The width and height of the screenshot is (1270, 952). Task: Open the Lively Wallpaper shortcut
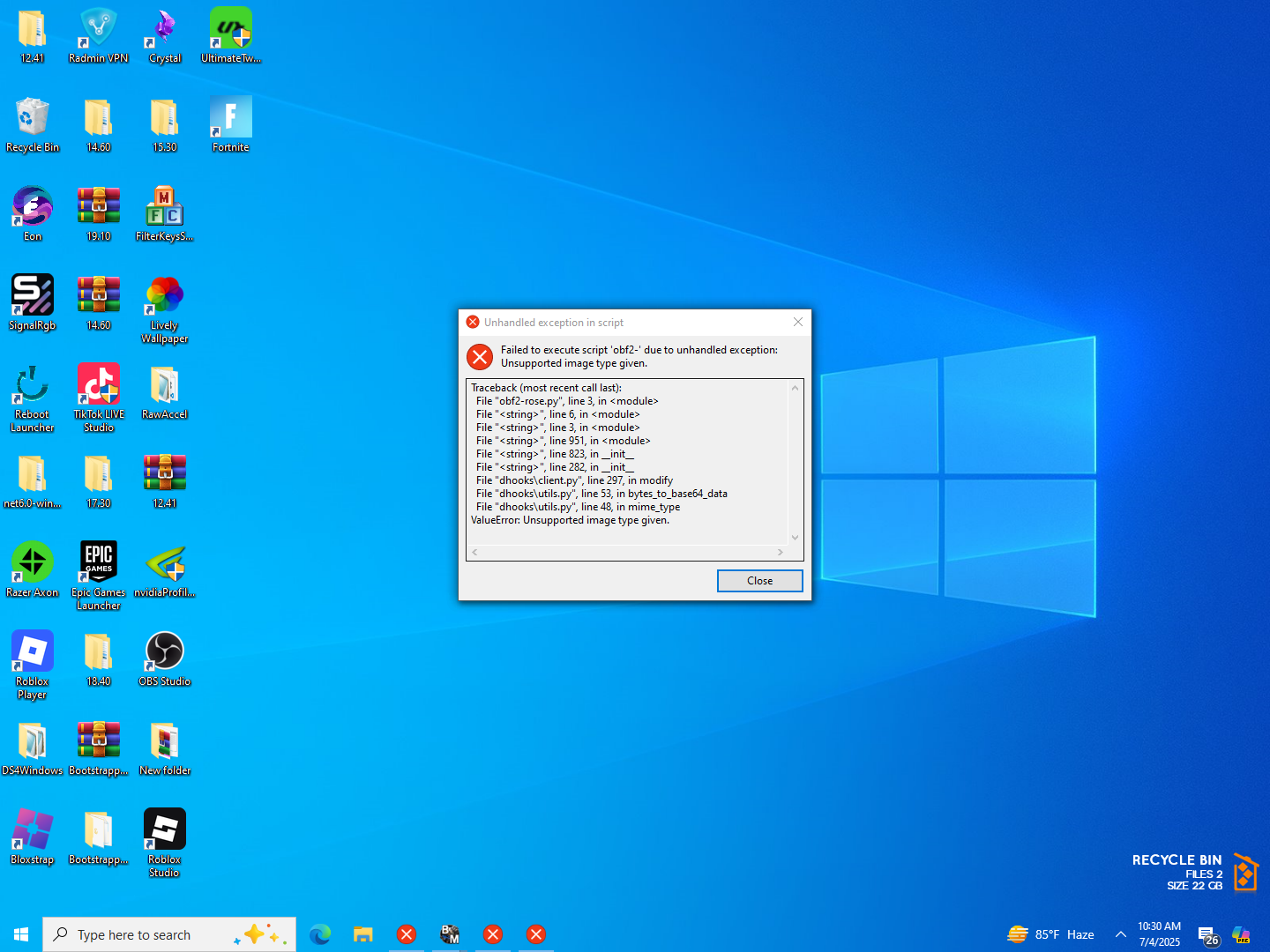coord(165,297)
